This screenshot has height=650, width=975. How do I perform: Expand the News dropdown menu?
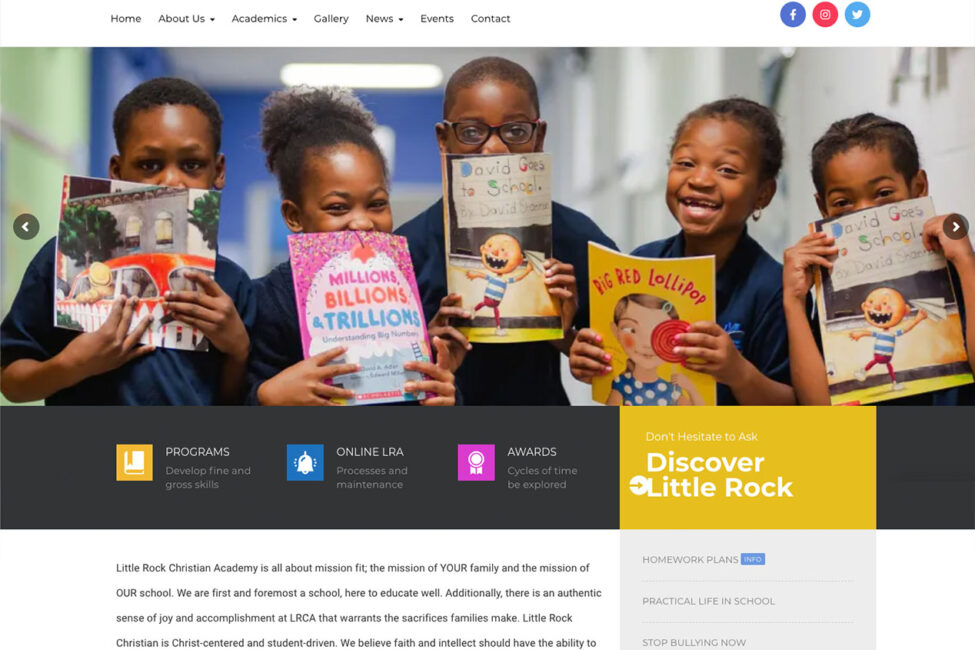[x=384, y=19]
